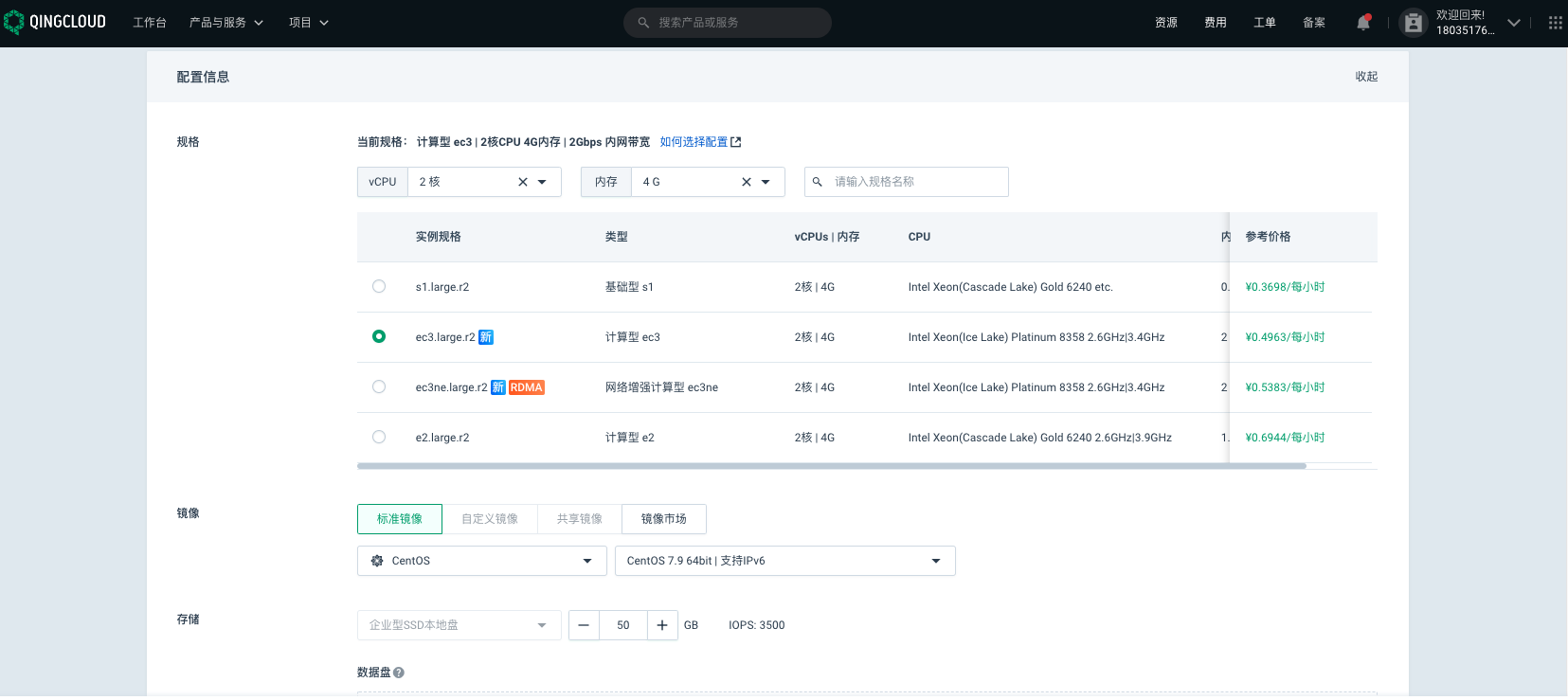
Task: Switch to the 共享镜像 tab
Action: point(580,519)
